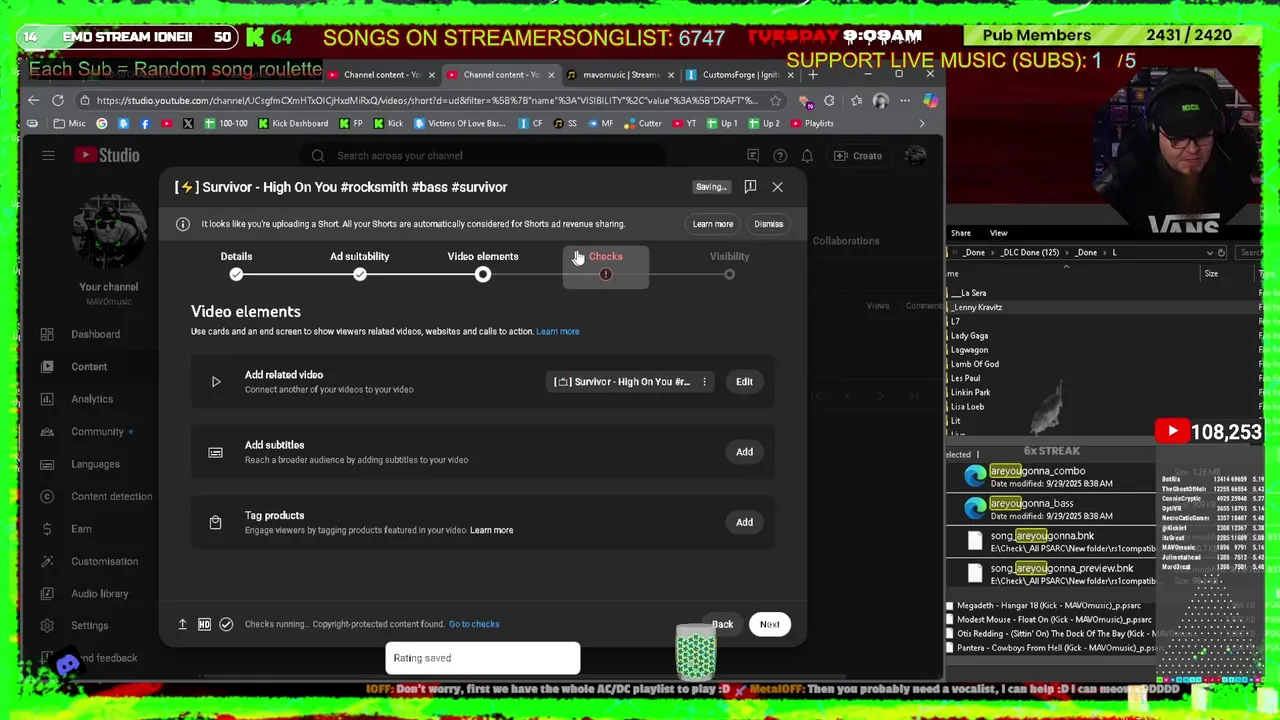Click the Studio search box

(482, 156)
